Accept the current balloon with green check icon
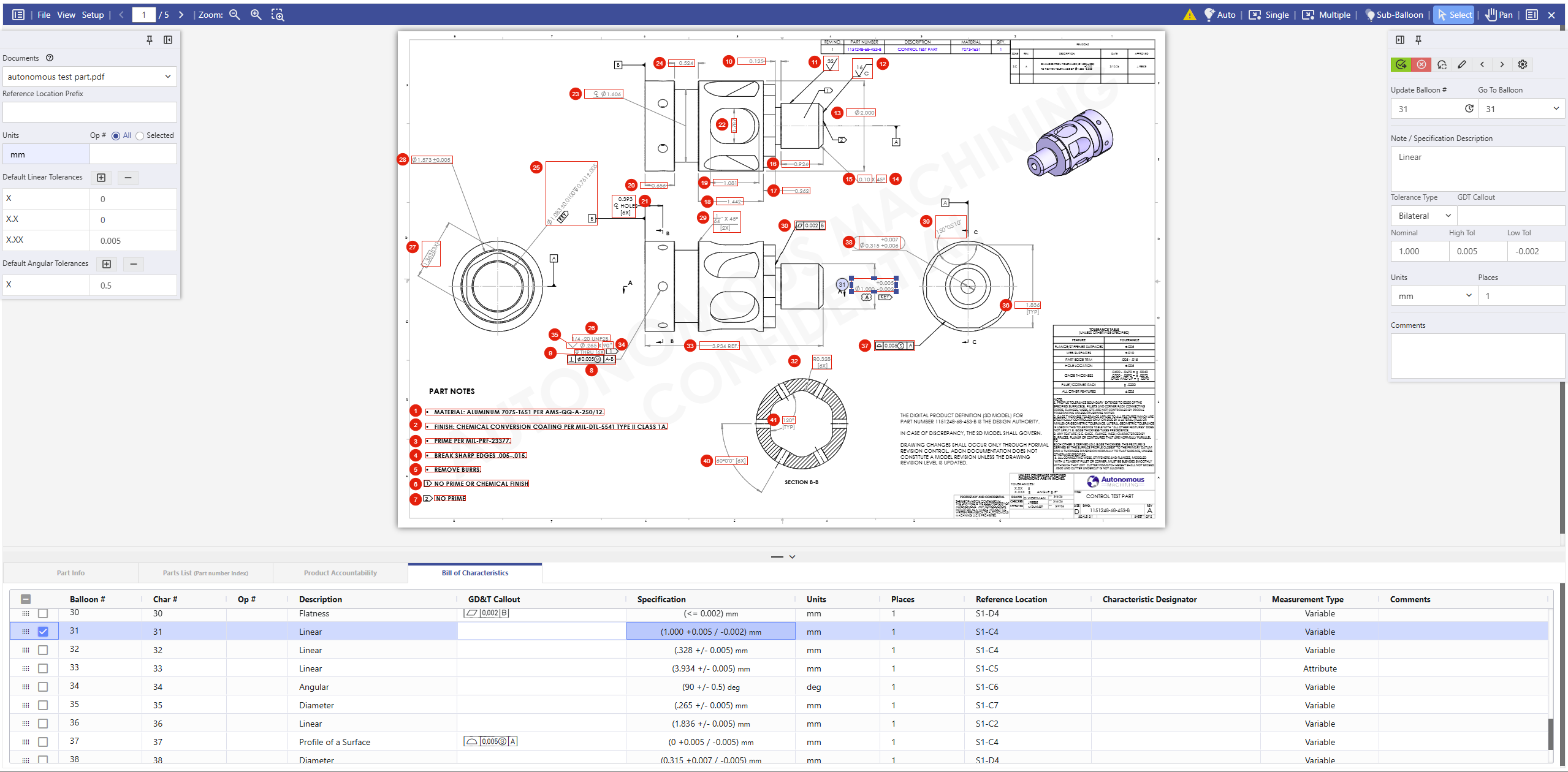The height and width of the screenshot is (772, 1568). (x=1401, y=64)
